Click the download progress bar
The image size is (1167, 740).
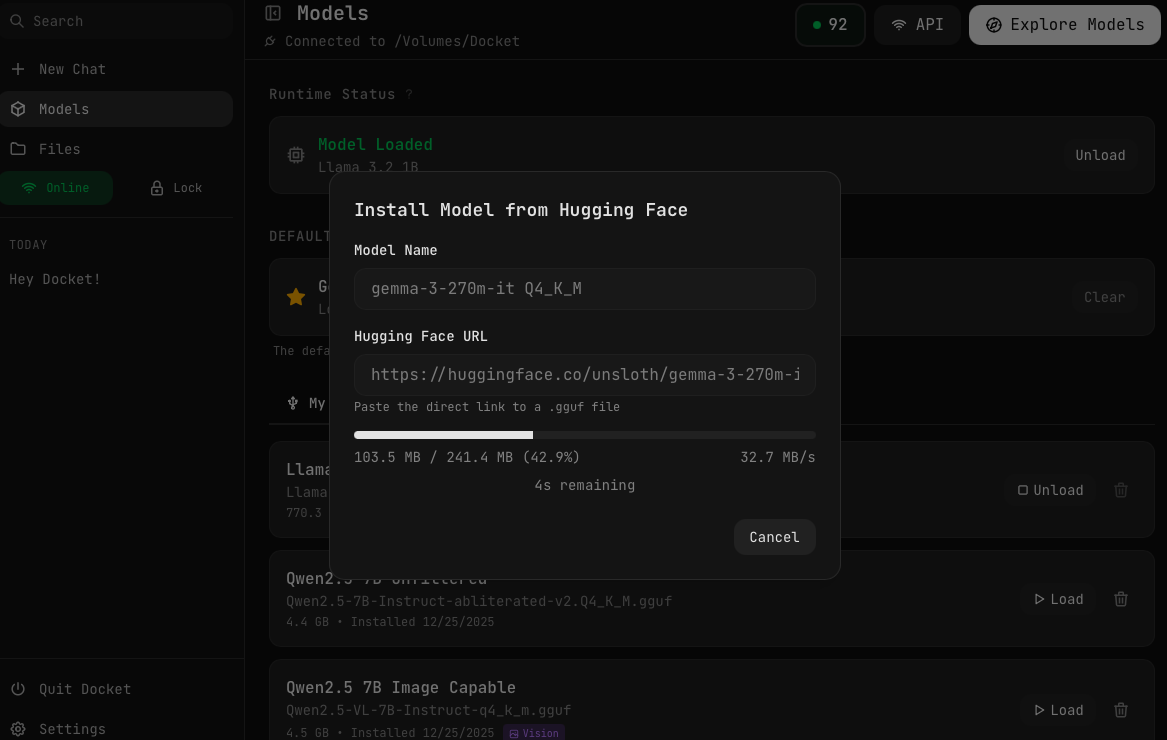[x=584, y=435]
